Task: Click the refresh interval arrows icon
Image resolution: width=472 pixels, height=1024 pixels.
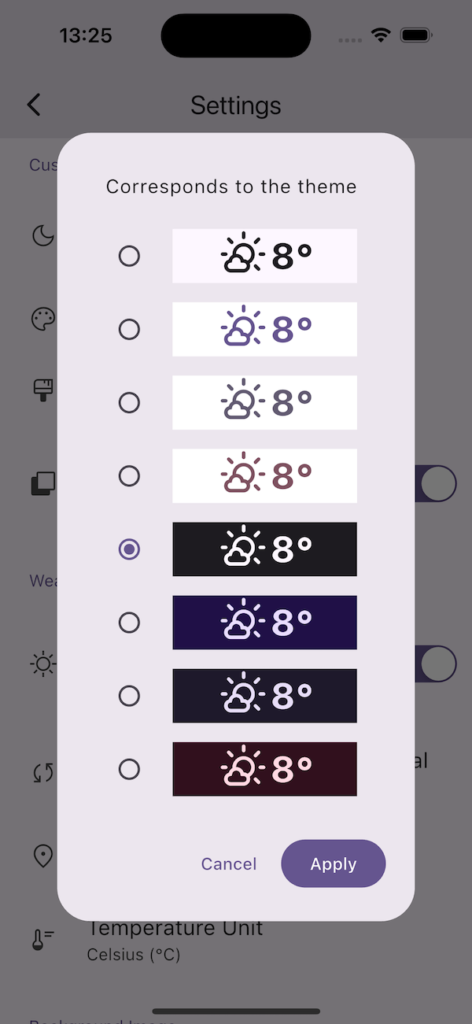Action: [x=43, y=773]
